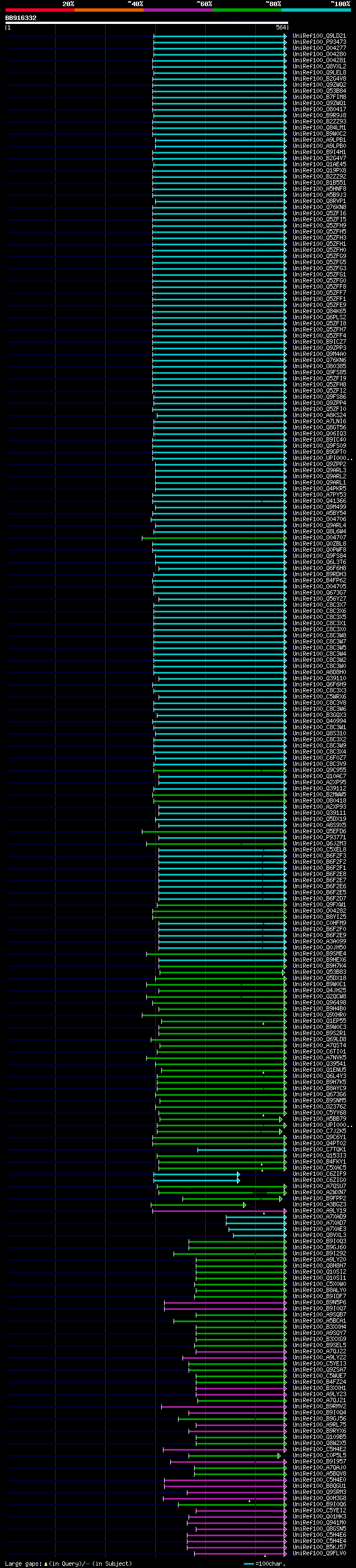Select the UniRef100_Q5DX19 label

click(x=319, y=819)
